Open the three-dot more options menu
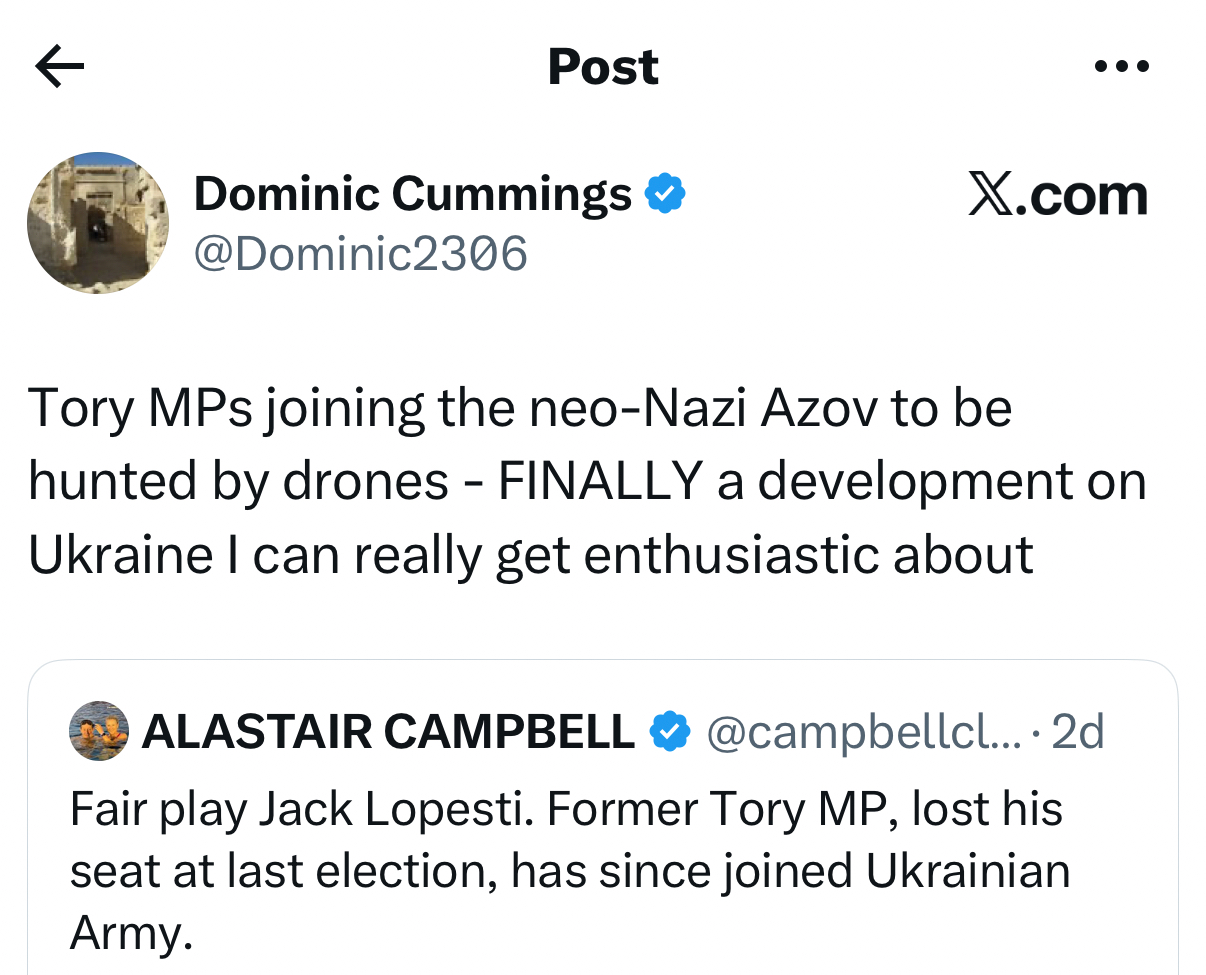The image size is (1206, 975). pyautogui.click(x=1122, y=68)
